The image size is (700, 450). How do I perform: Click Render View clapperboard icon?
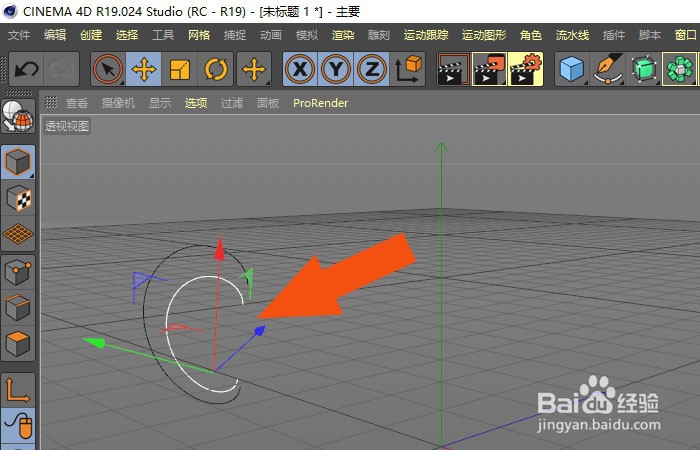454,69
